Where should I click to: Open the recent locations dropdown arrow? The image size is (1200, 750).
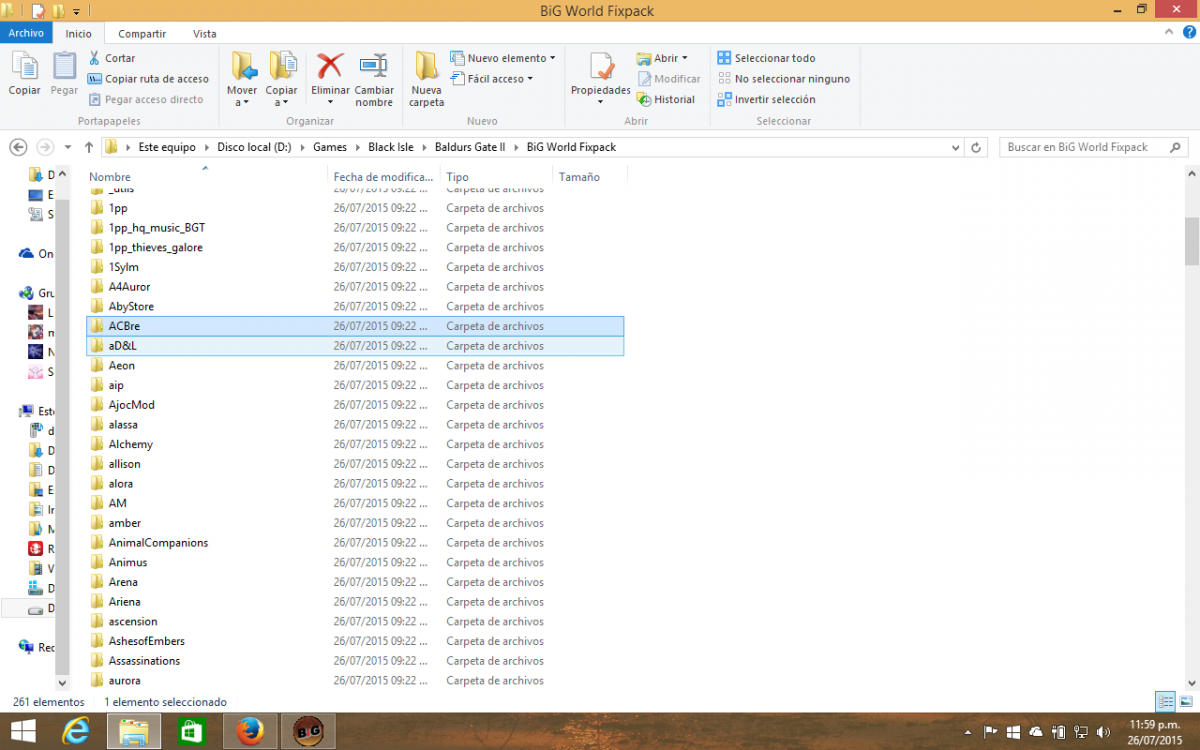(x=68, y=147)
